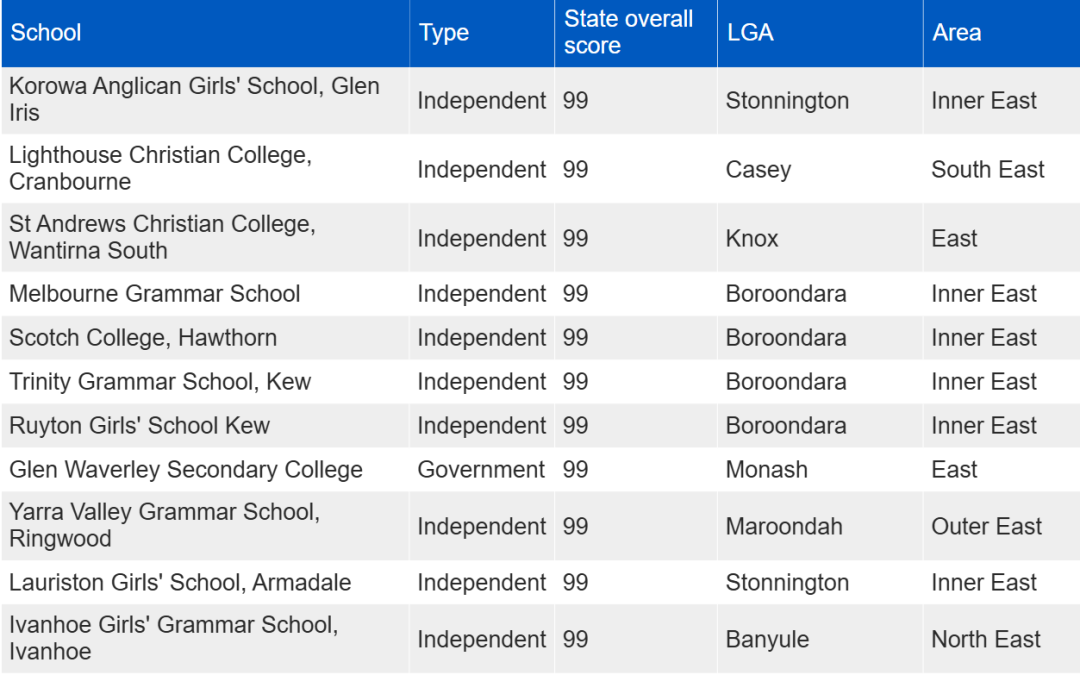
Task: Select the North East area cell
Action: pos(1001,638)
